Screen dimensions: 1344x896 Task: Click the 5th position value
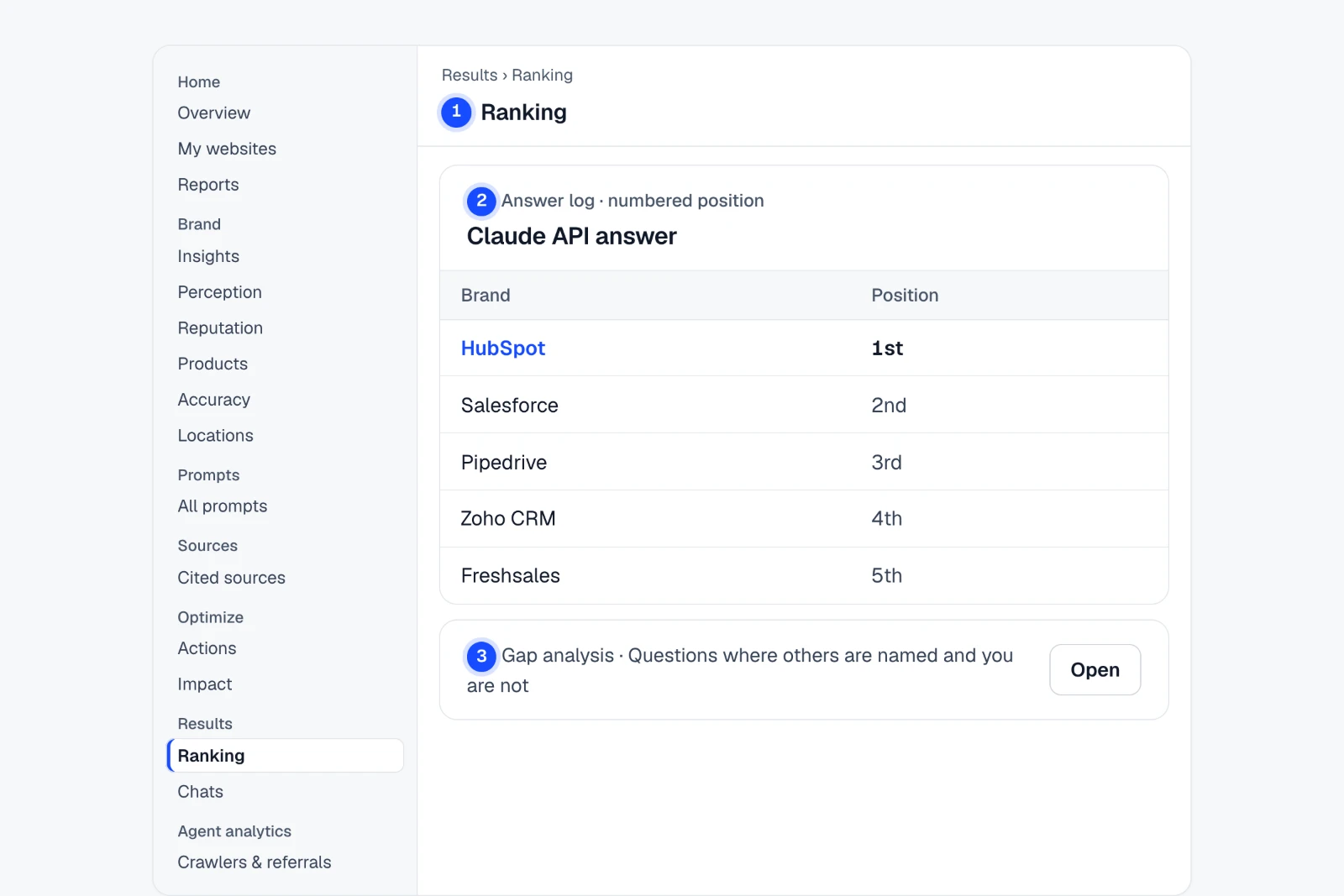(x=886, y=576)
